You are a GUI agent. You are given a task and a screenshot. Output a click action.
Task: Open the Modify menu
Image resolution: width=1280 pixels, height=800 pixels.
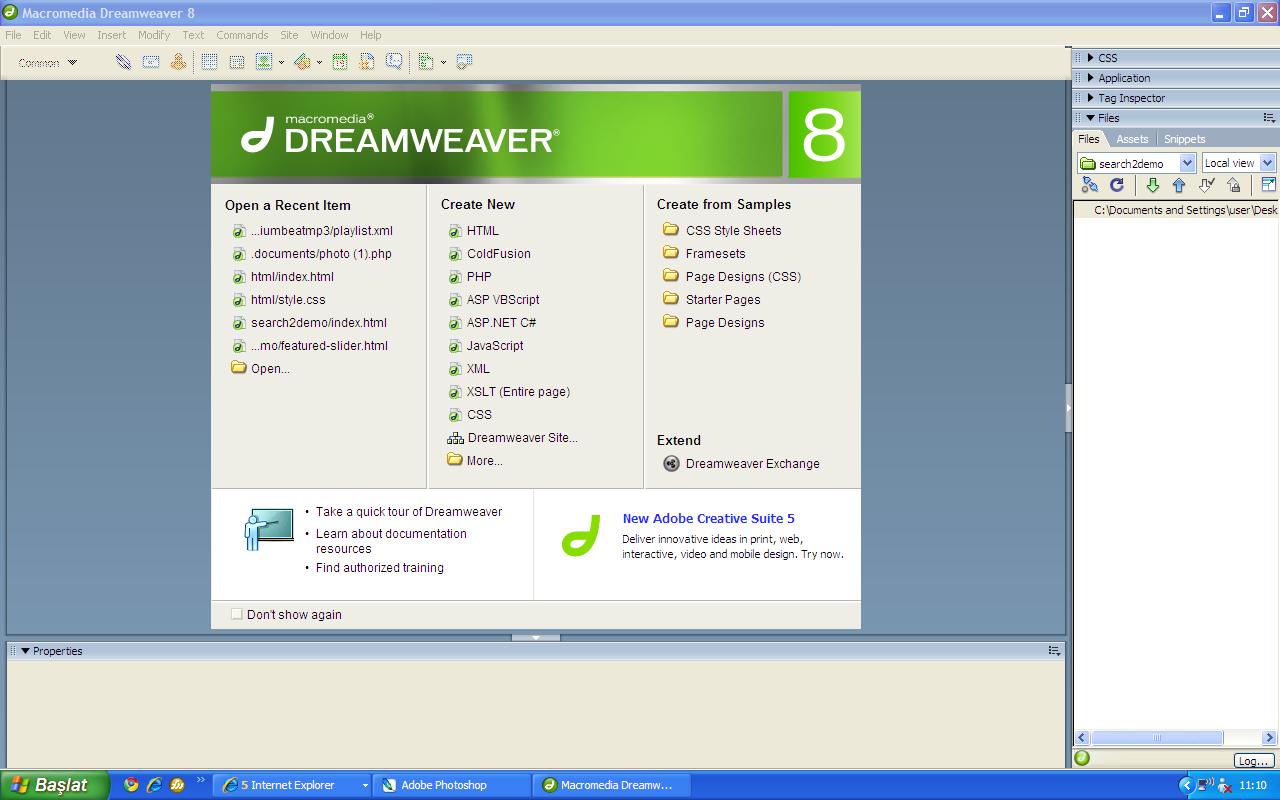(x=154, y=35)
